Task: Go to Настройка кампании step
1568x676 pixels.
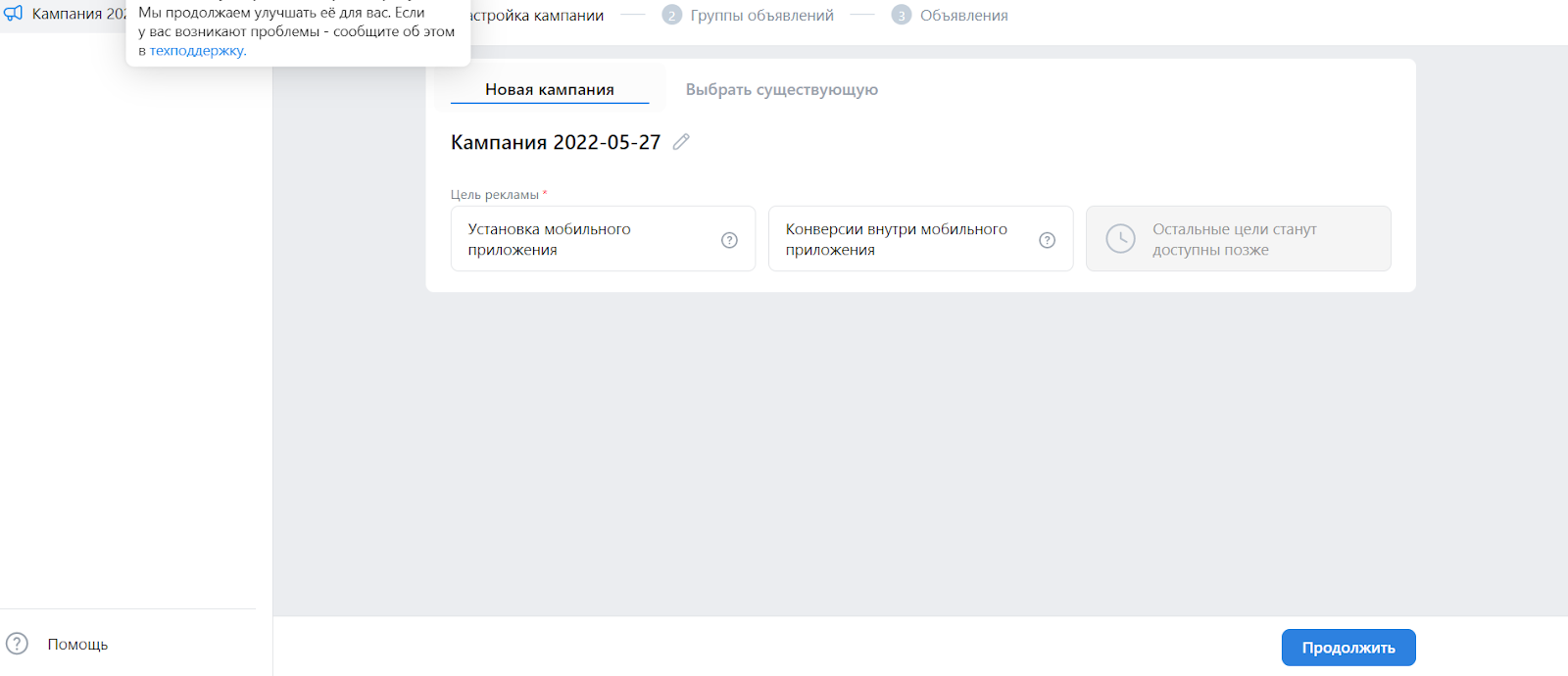Action: [x=537, y=16]
